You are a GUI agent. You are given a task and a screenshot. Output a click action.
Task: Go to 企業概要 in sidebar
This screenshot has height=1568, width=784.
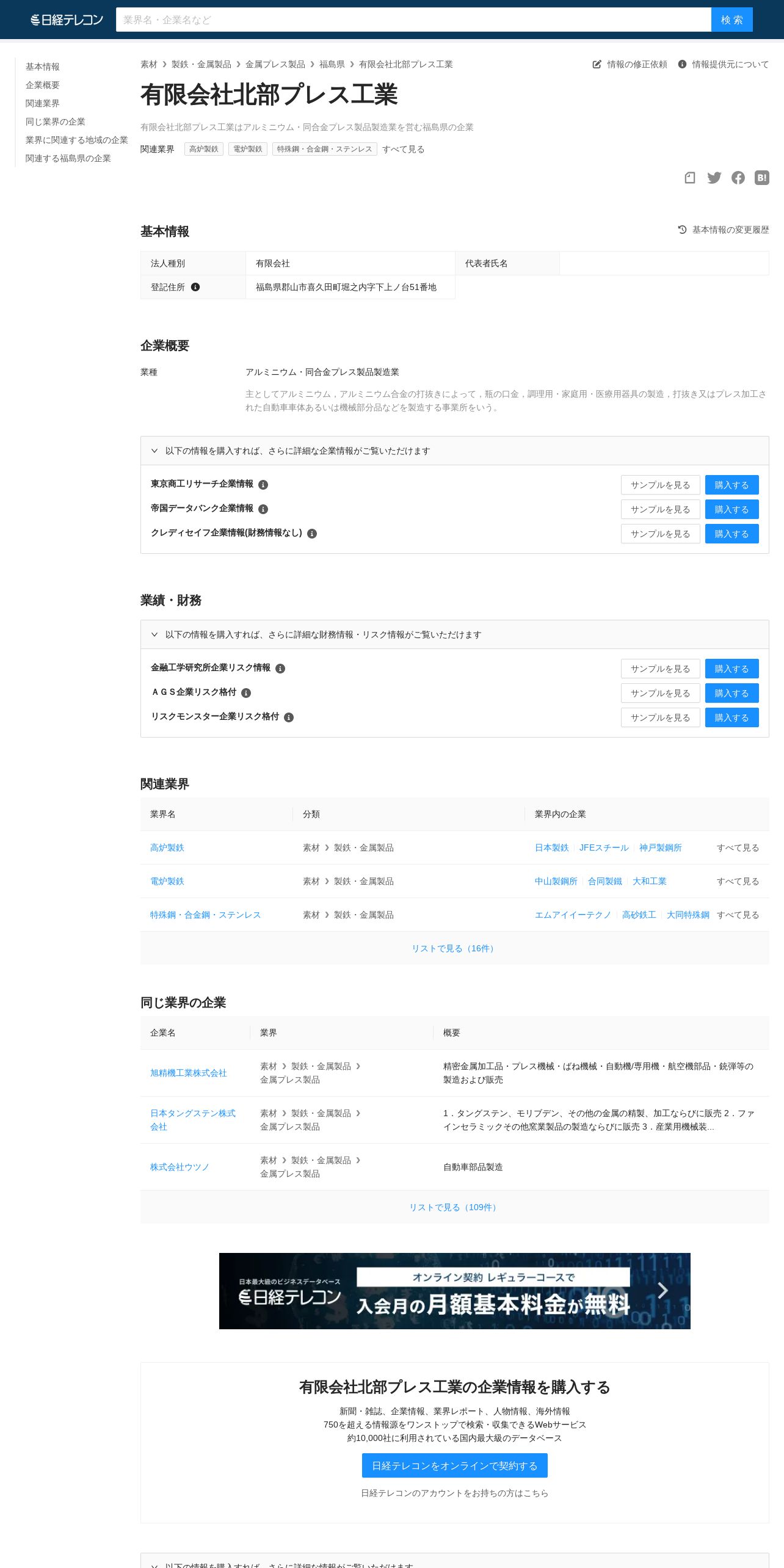point(43,85)
